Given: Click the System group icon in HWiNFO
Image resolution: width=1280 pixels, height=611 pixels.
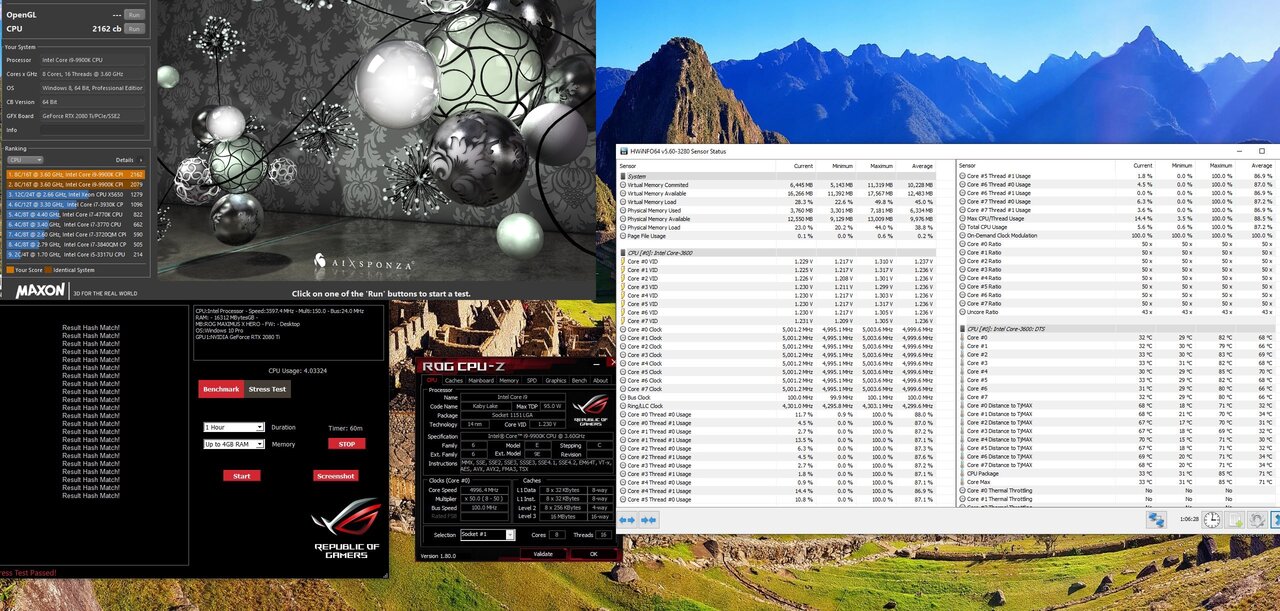Looking at the screenshot, I should (x=623, y=176).
